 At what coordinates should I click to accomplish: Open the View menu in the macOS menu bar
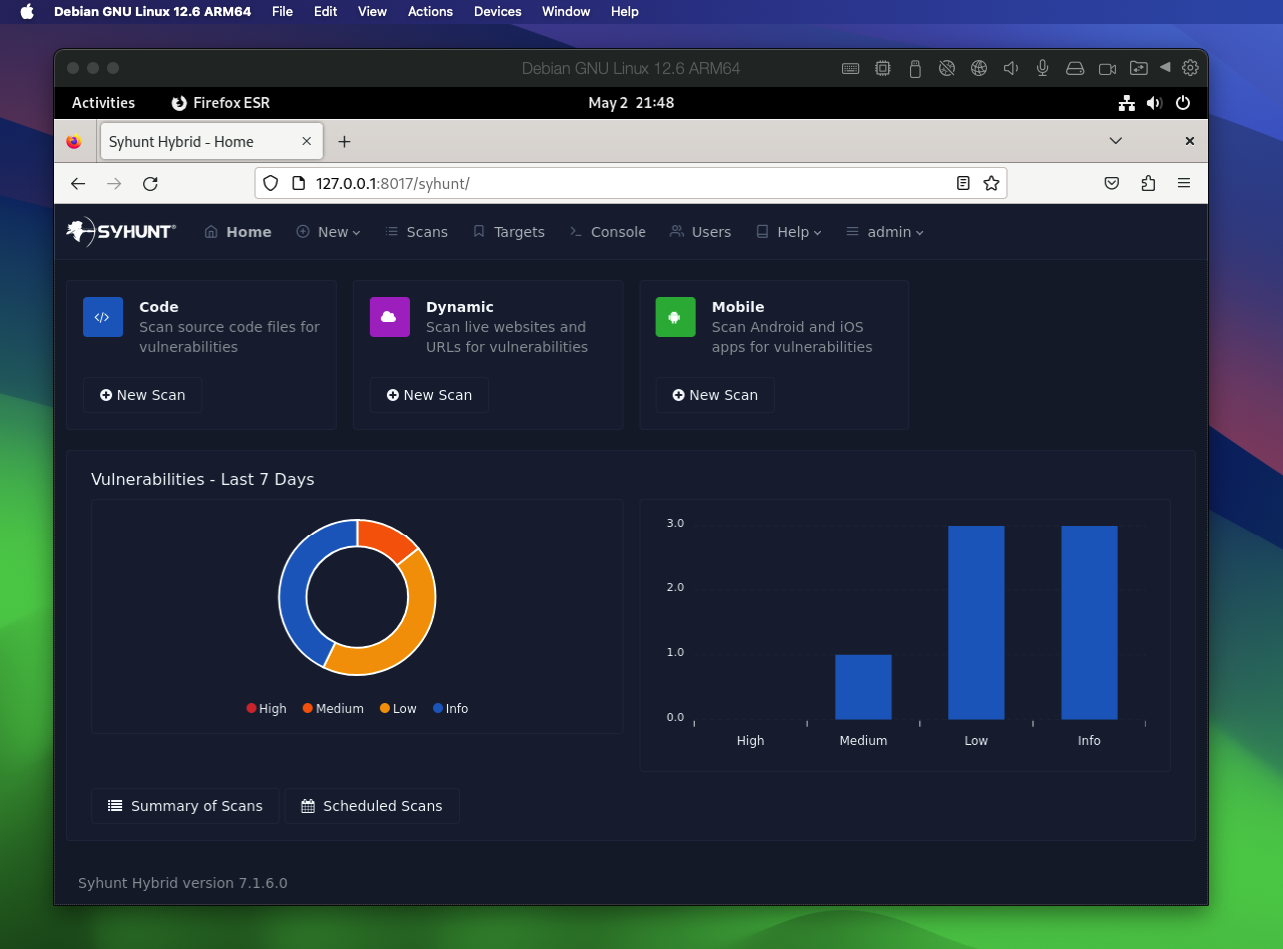click(372, 12)
